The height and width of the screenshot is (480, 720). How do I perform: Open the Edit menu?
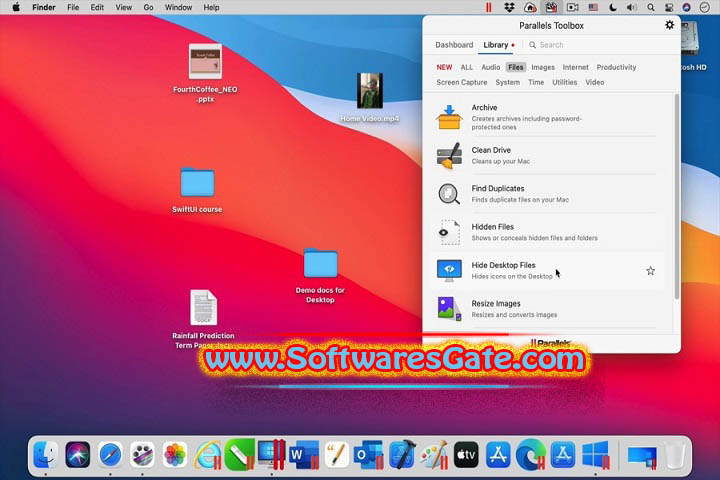click(97, 7)
